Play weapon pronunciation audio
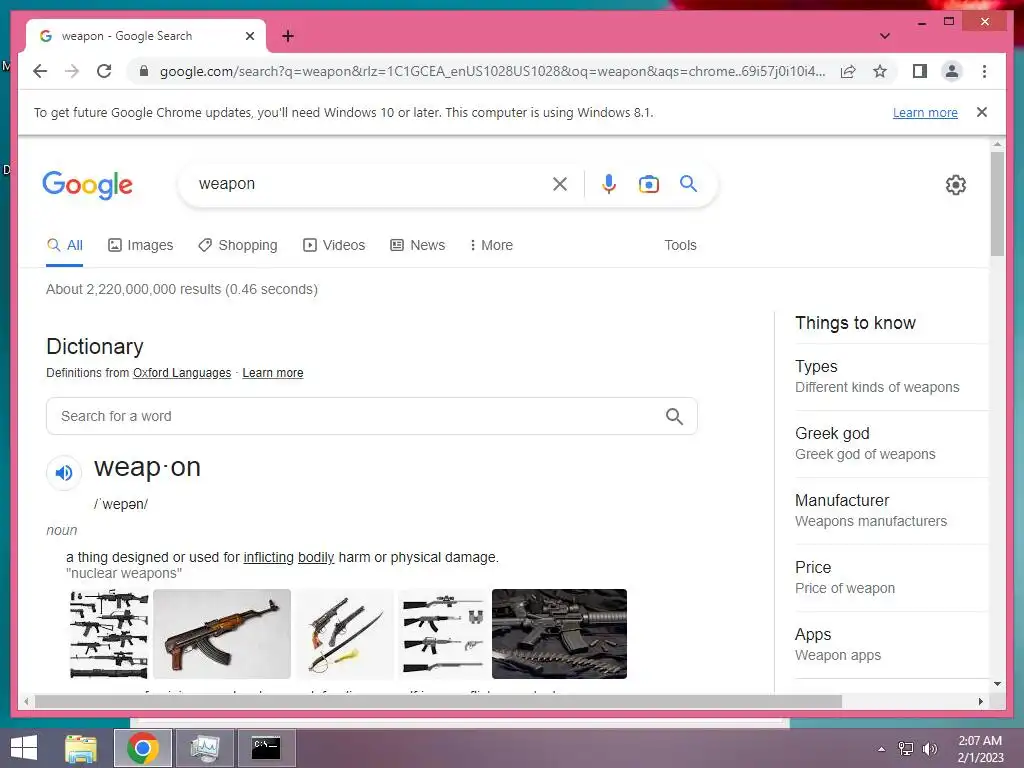Viewport: 1024px width, 768px height. tap(64, 472)
